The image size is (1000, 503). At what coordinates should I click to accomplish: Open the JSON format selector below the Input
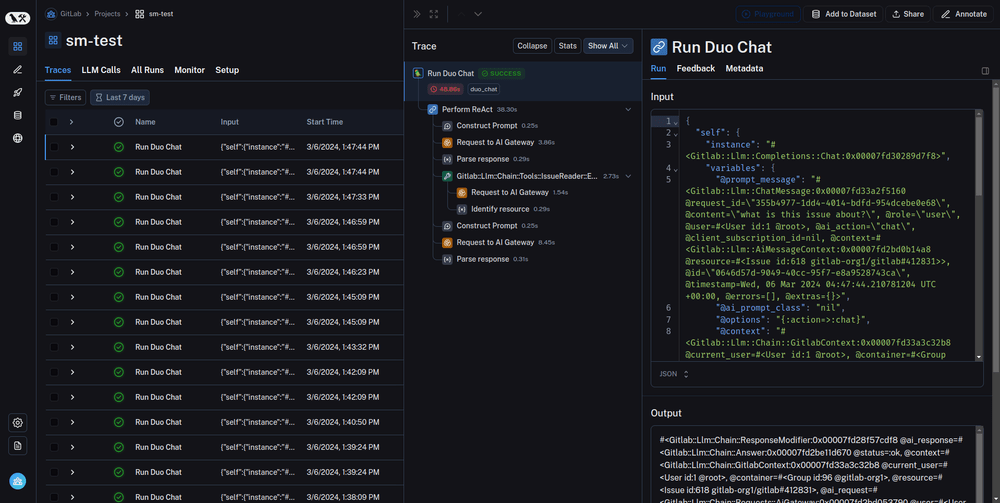tap(674, 374)
